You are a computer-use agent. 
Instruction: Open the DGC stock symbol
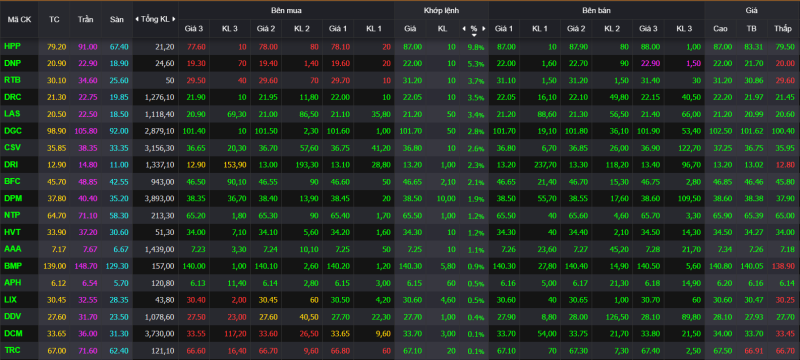tap(12, 131)
